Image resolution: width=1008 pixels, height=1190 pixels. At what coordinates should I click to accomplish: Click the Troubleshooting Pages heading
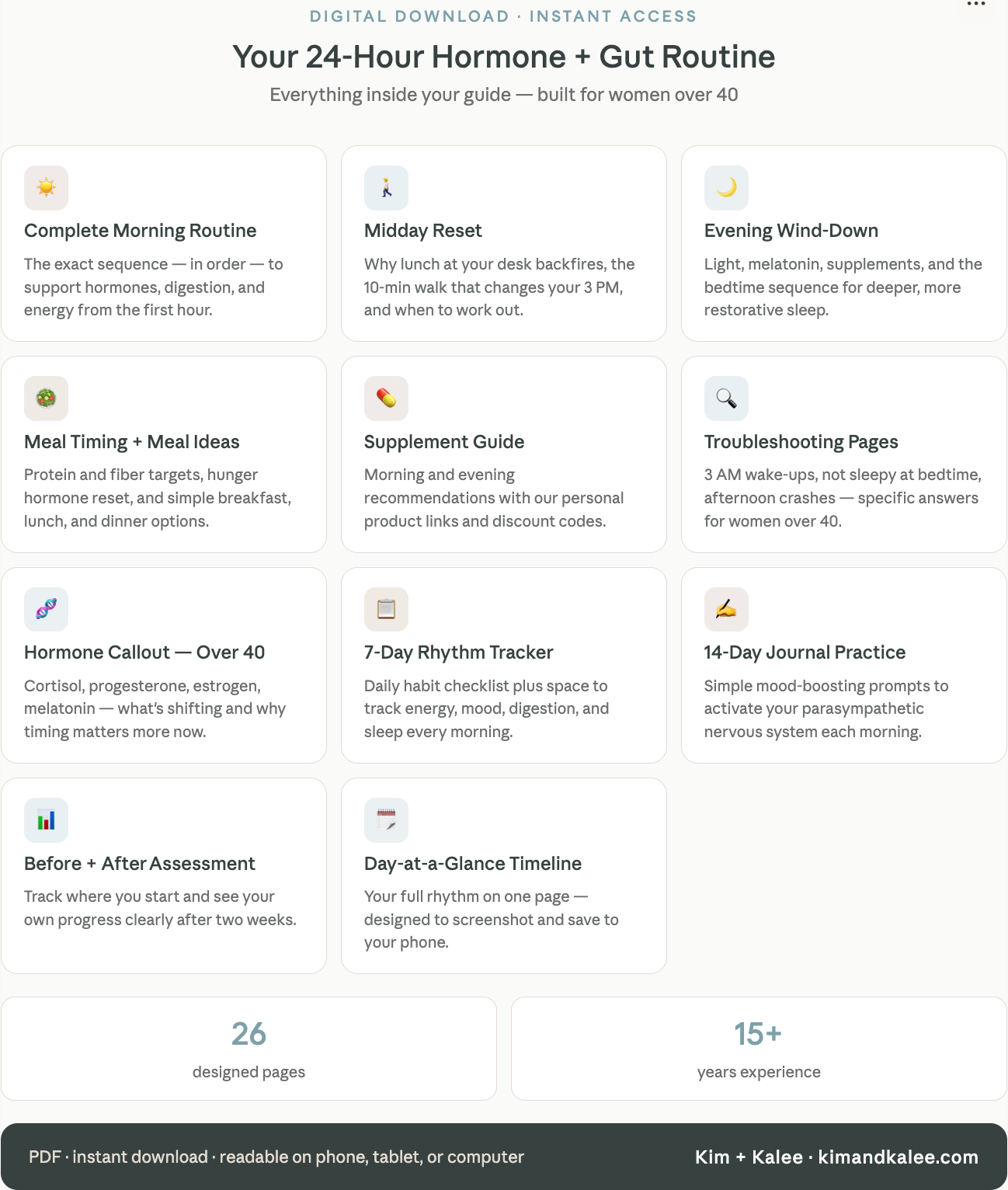pyautogui.click(x=801, y=442)
